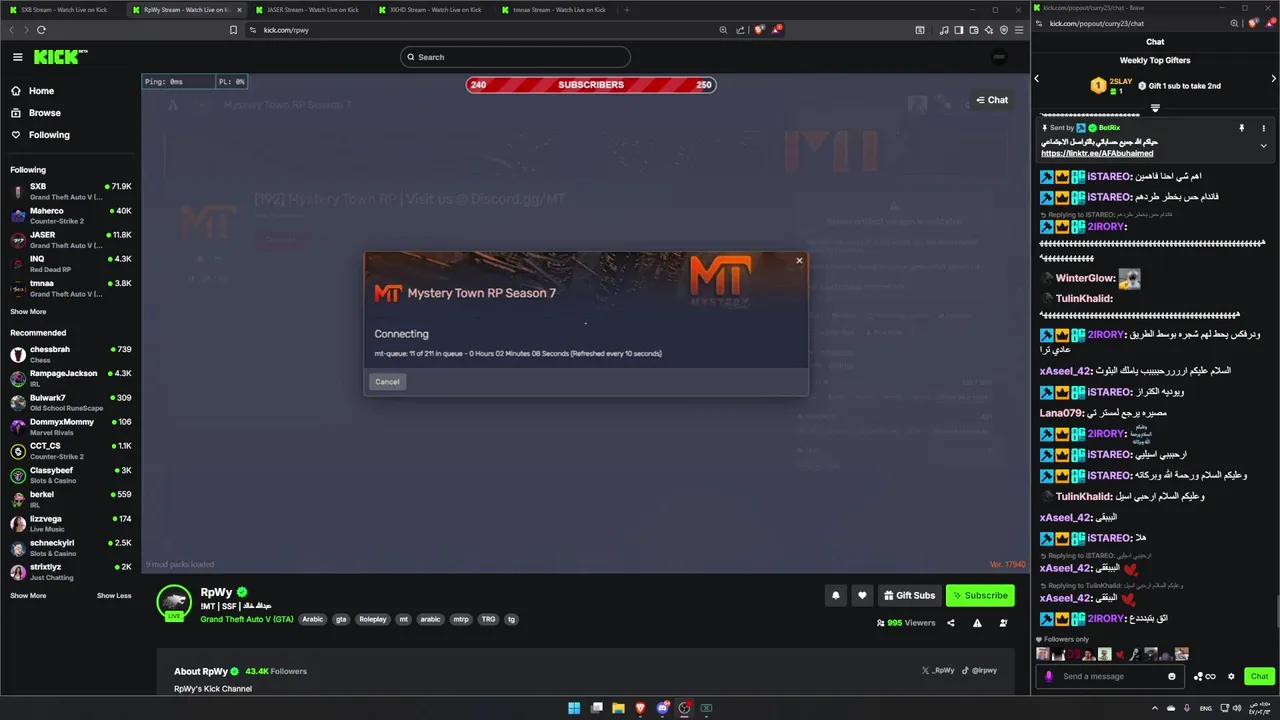Open a new browser tab
Image resolution: width=1280 pixels, height=720 pixels.
(627, 10)
